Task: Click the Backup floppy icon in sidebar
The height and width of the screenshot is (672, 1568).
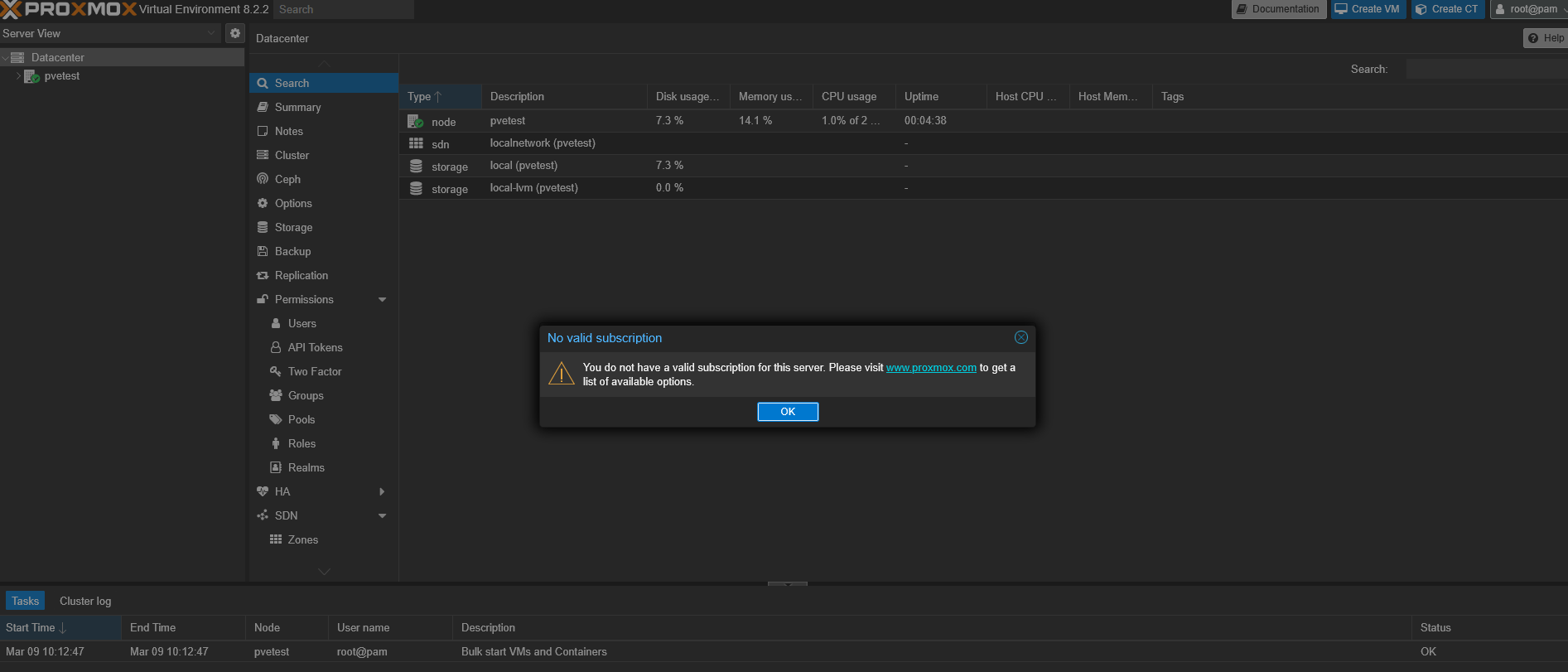Action: pyautogui.click(x=263, y=251)
